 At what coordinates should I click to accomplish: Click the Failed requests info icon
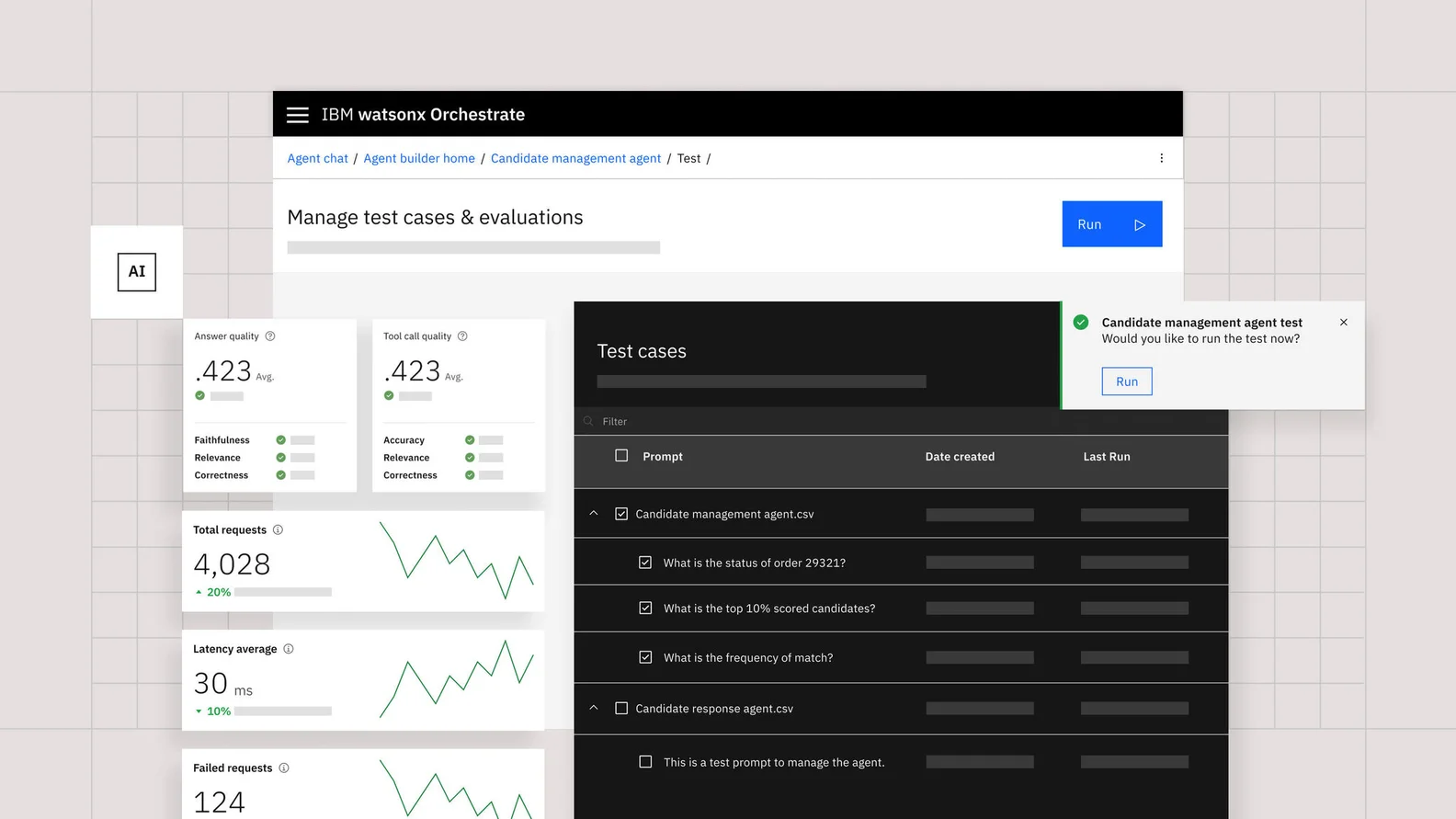[x=284, y=768]
